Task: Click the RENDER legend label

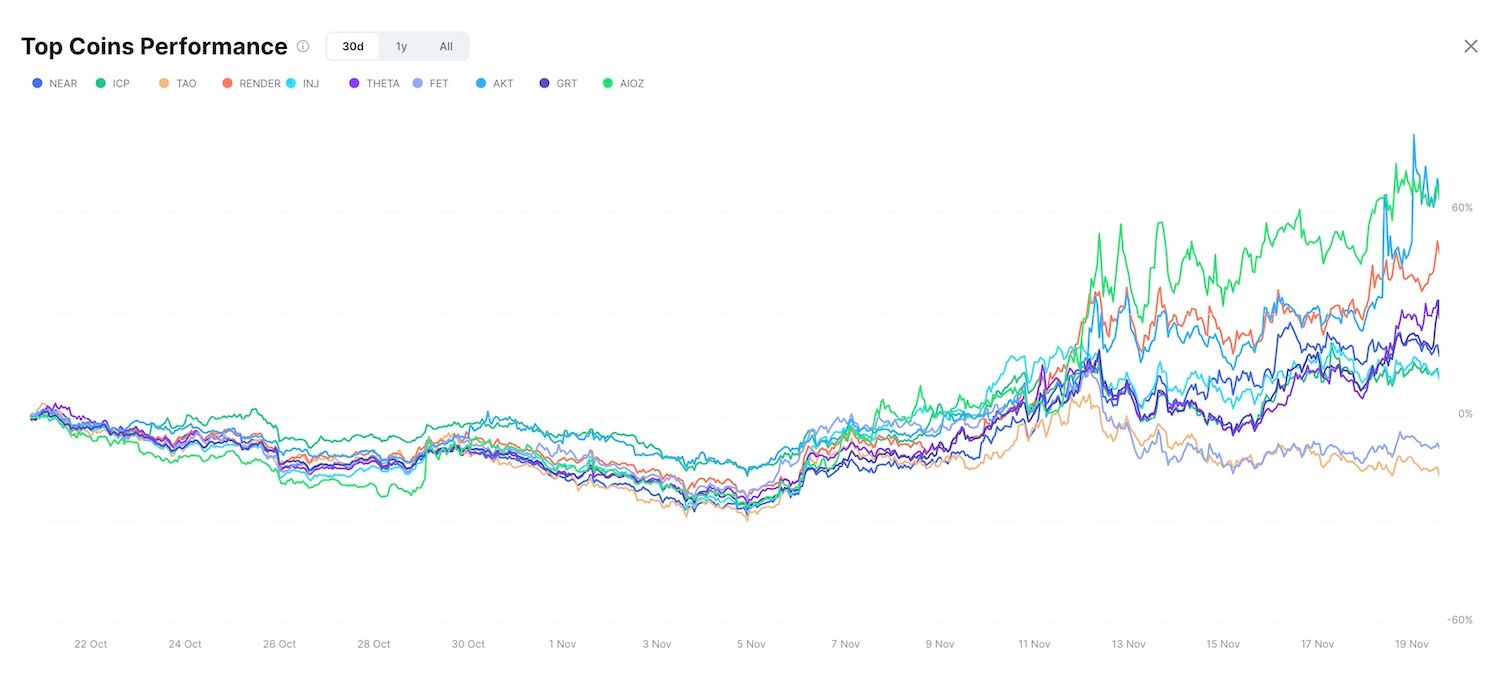Action: coord(260,83)
